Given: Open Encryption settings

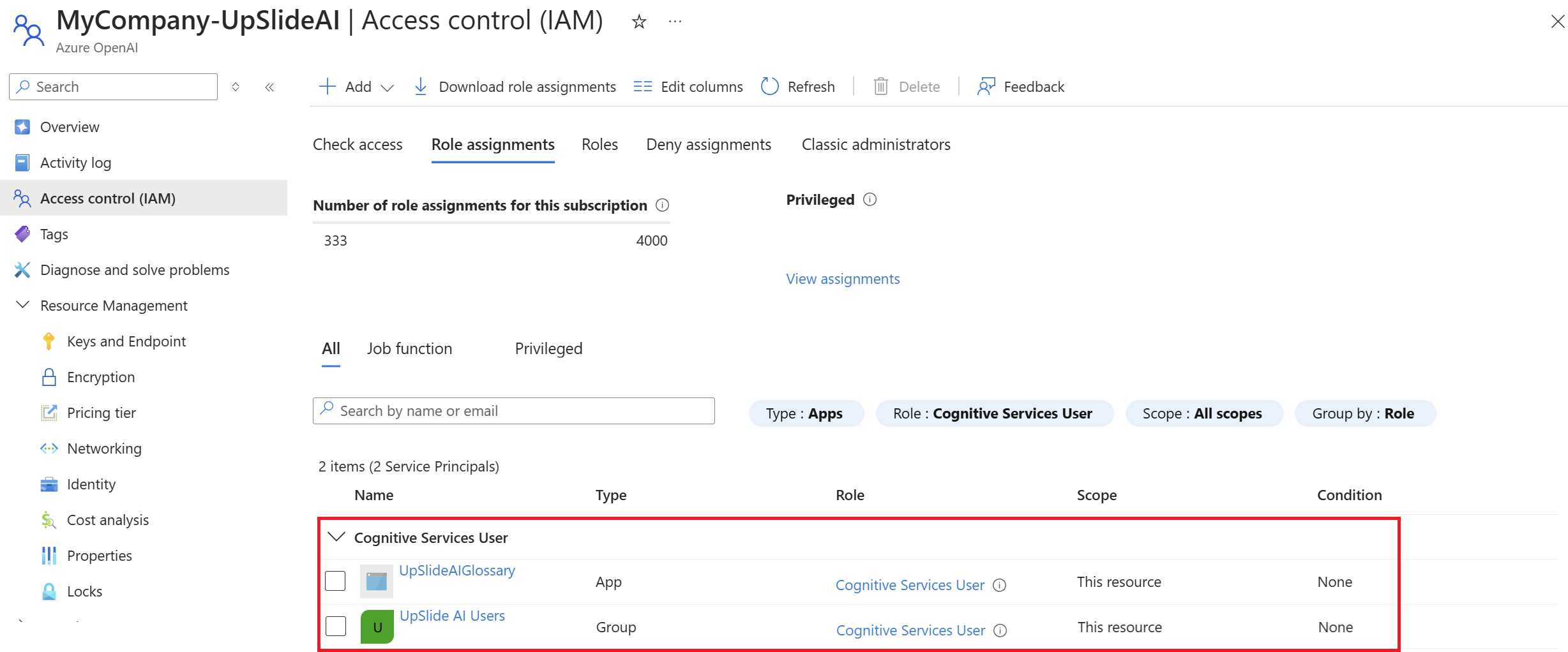Looking at the screenshot, I should [101, 377].
